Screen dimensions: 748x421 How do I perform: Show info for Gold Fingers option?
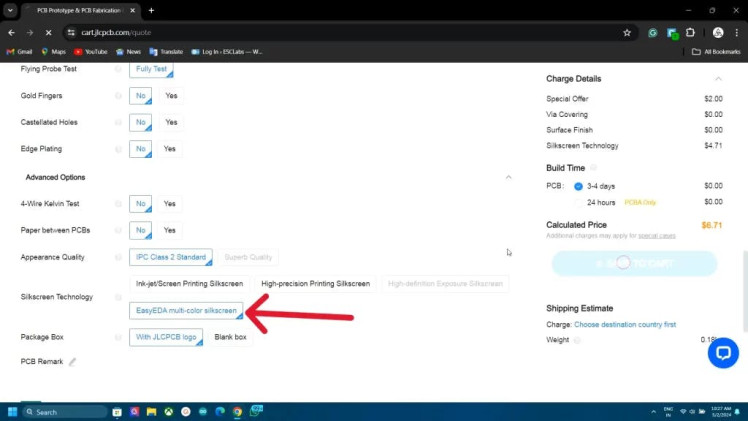[118, 96]
